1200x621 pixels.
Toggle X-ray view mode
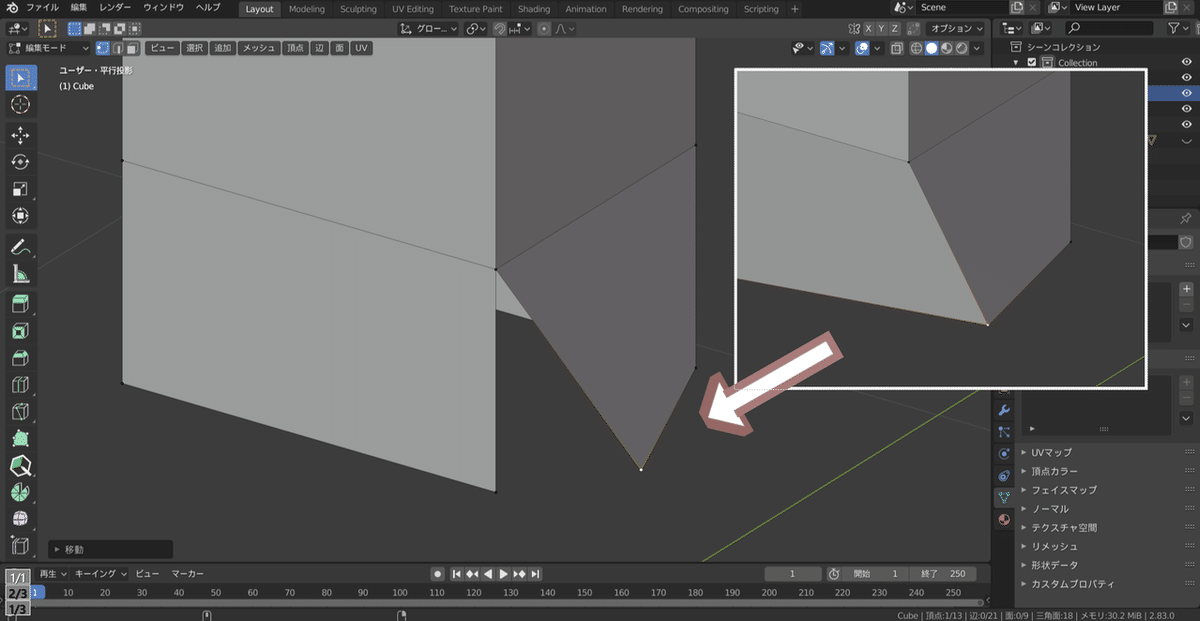[896, 48]
